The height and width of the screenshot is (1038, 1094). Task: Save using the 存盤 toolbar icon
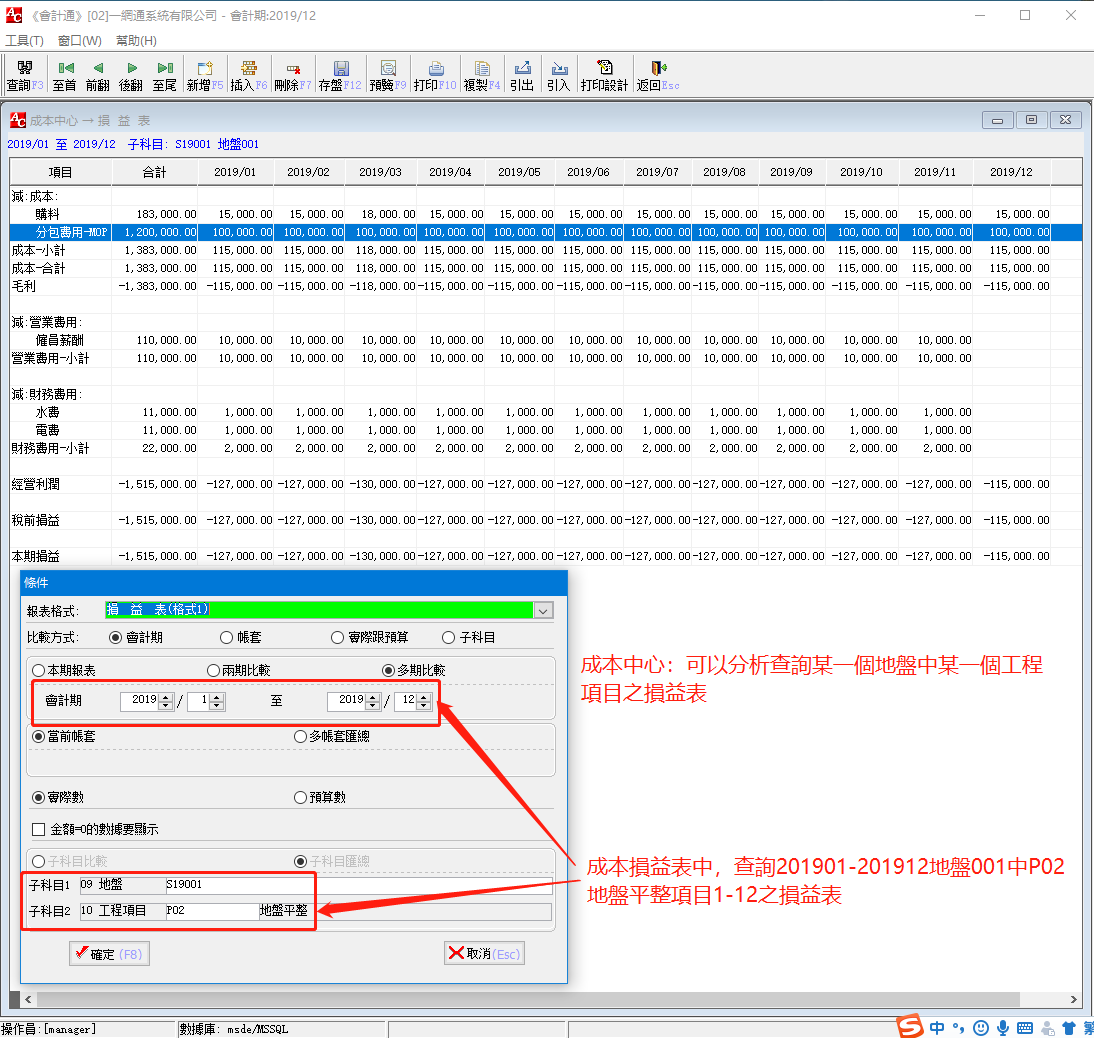coord(341,68)
